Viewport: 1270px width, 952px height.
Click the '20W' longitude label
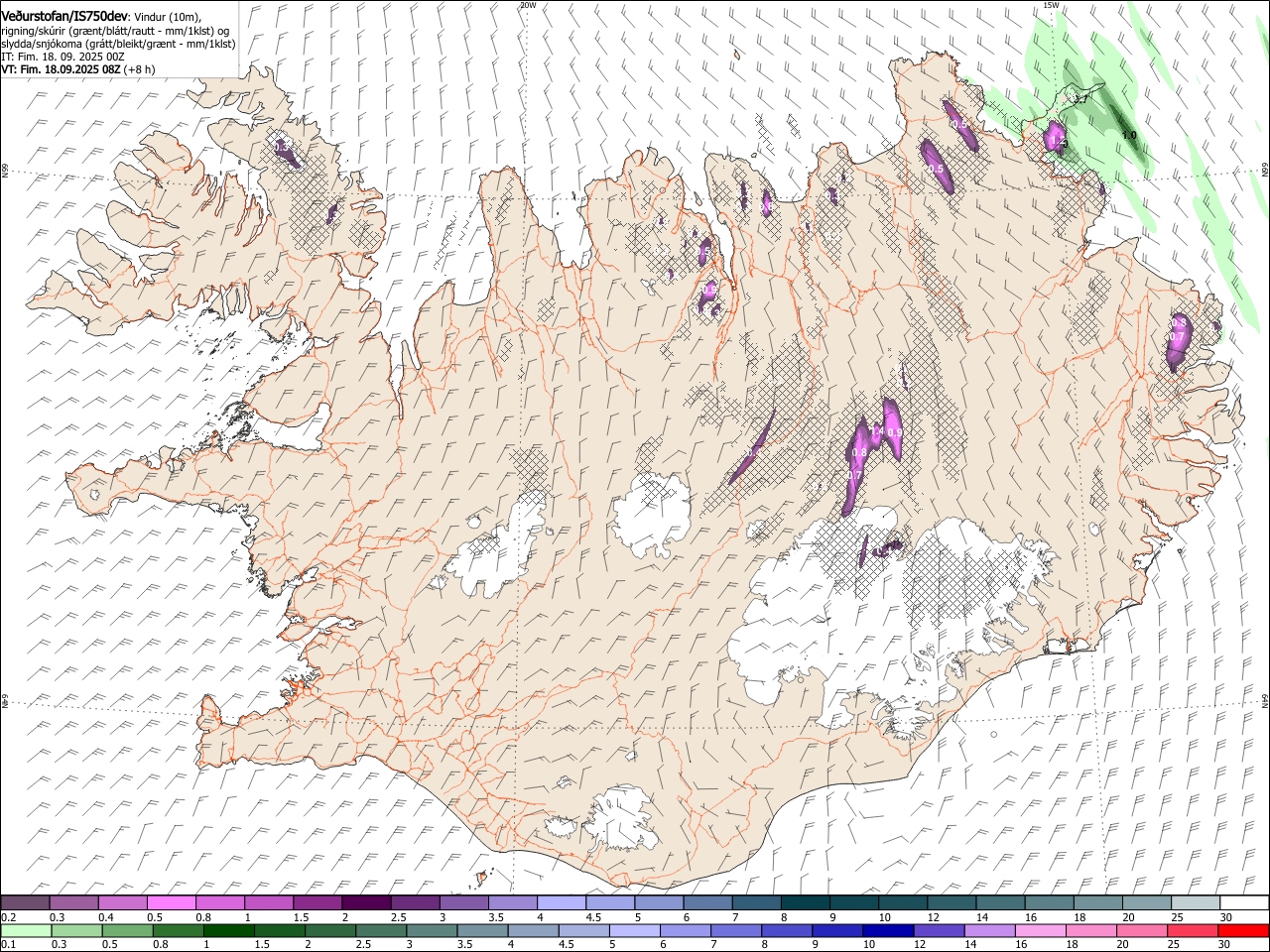point(528,5)
